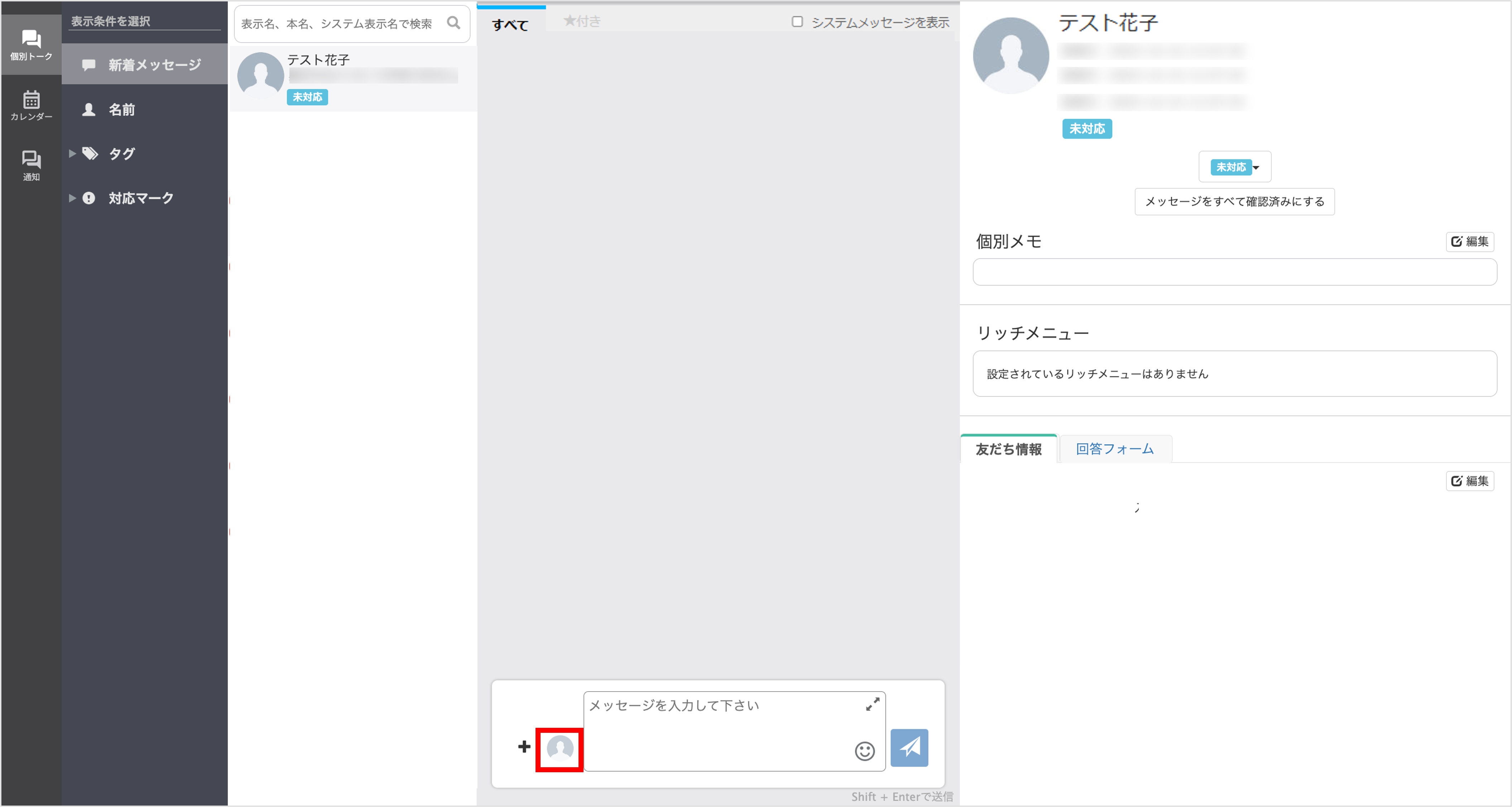Select the 未対応 status badge under テスト花子's name
The image size is (1512, 807).
[1086, 129]
